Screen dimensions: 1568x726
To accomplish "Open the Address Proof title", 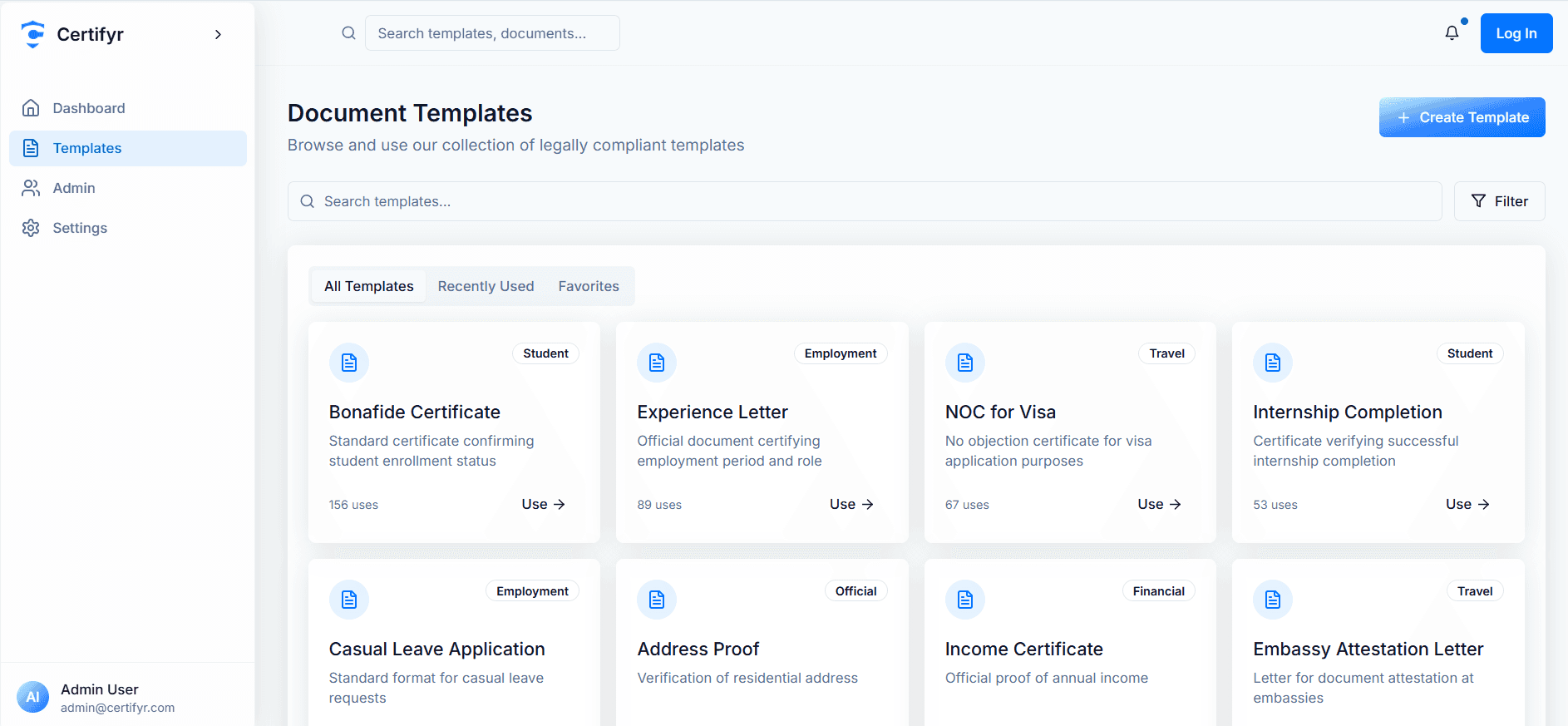I will pos(698,649).
